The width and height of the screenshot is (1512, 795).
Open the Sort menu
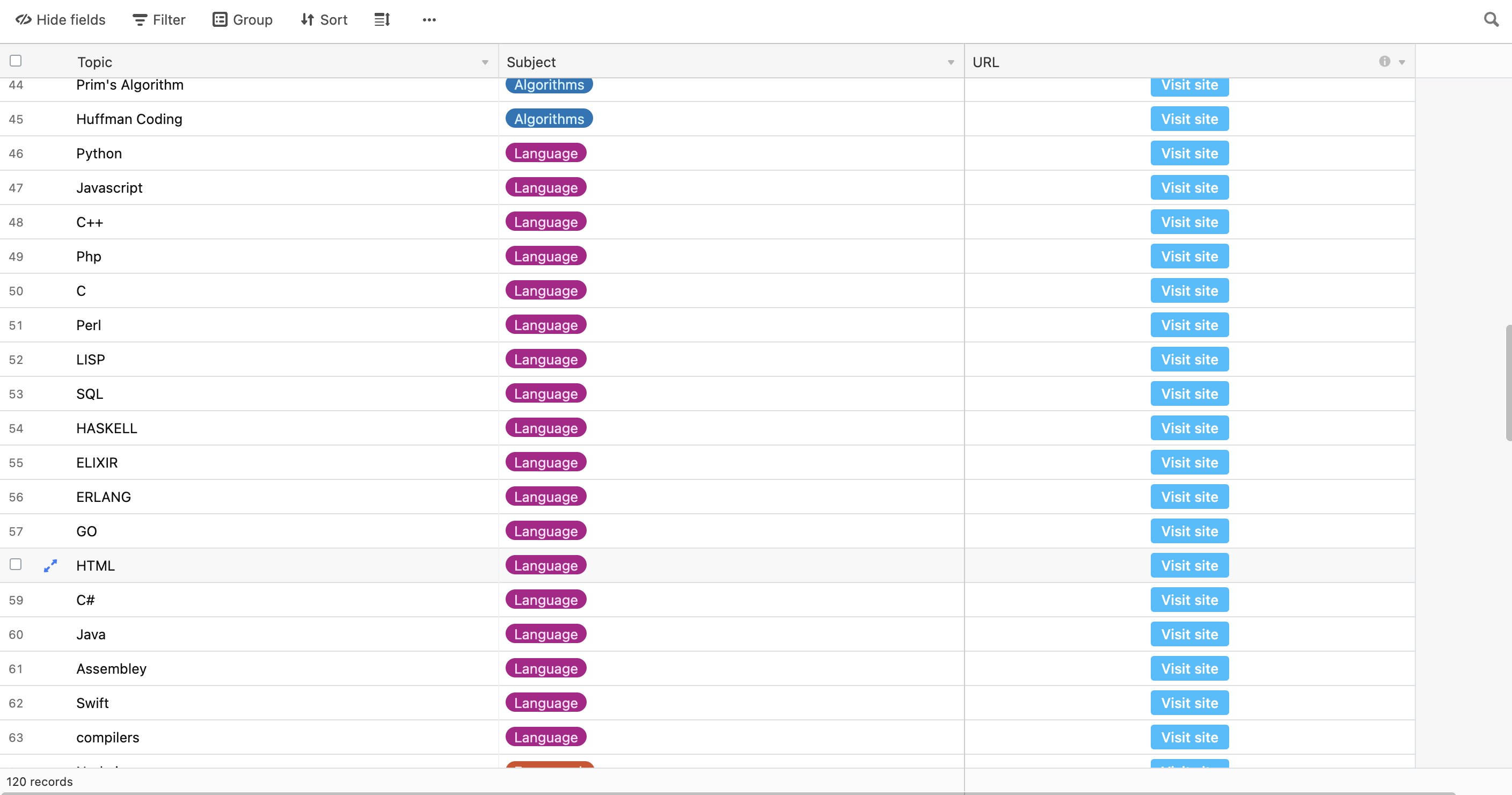[324, 20]
